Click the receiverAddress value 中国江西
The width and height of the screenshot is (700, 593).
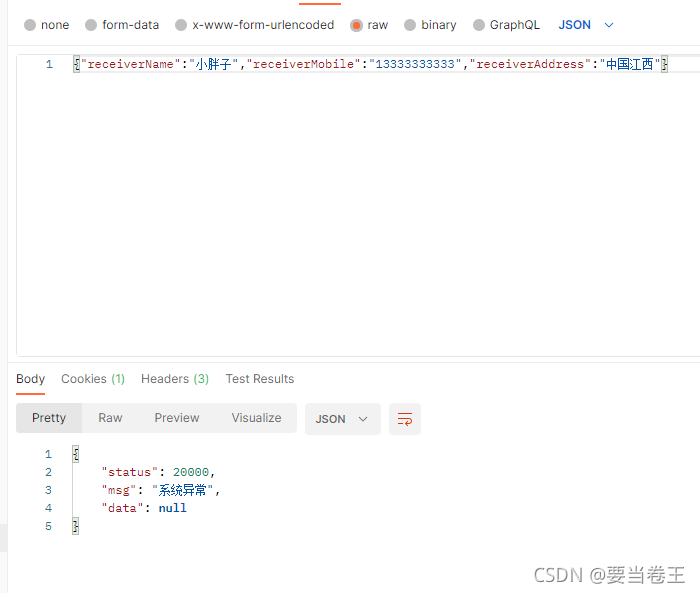pos(629,64)
